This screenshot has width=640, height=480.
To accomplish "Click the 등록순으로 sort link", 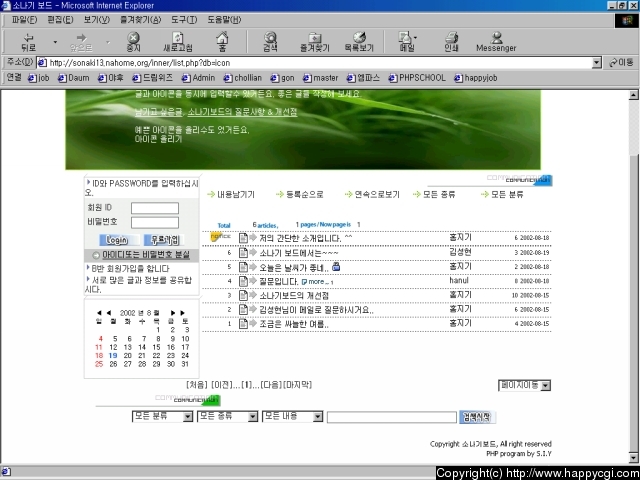I will click(304, 195).
